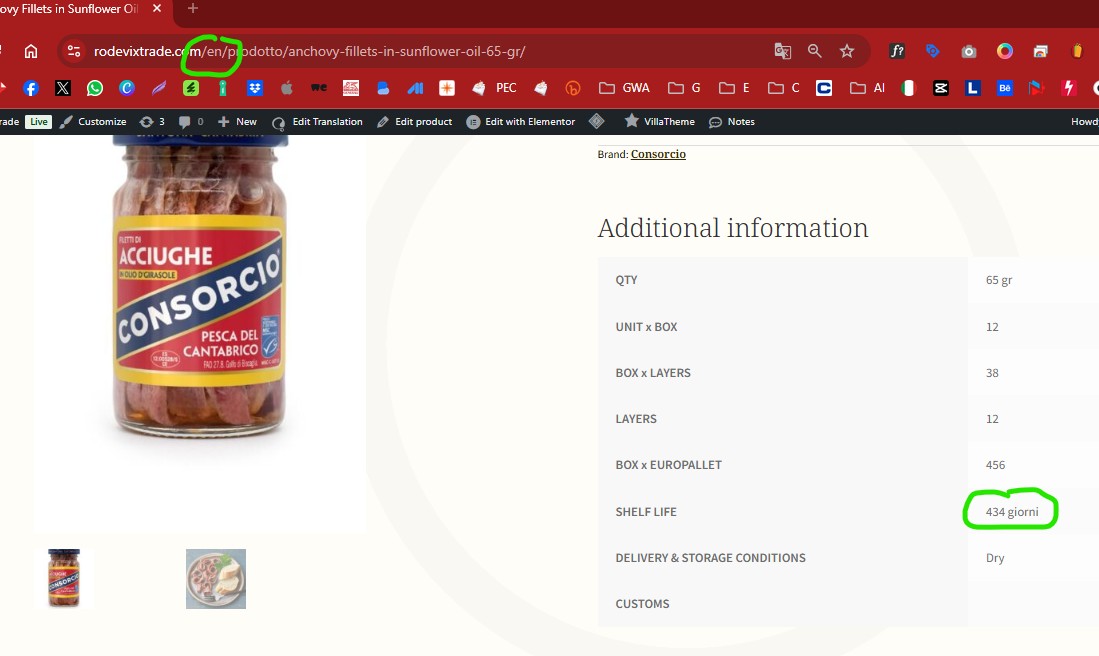
Task: Open the E bookmarks folder
Action: coord(735,88)
